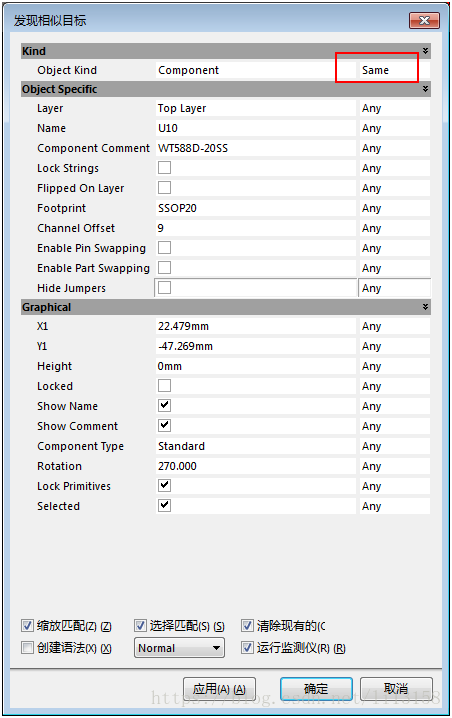Viewport: 452px width, 718px height.
Task: Change X1 match option from Any
Action: coord(394,326)
